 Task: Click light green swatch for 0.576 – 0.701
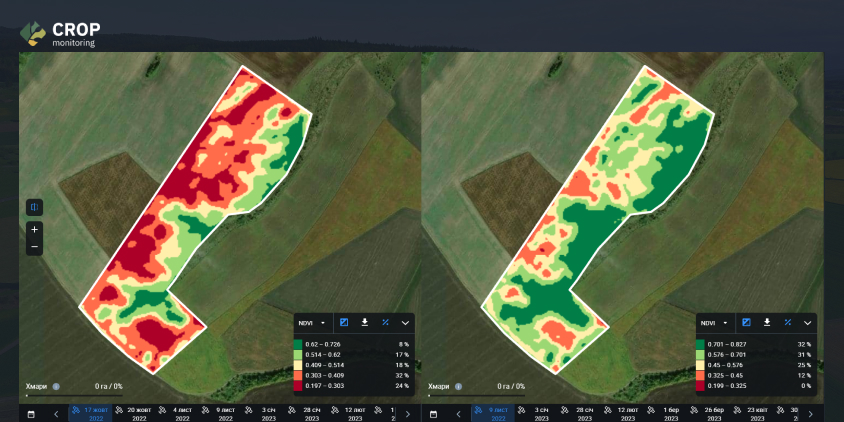700,355
